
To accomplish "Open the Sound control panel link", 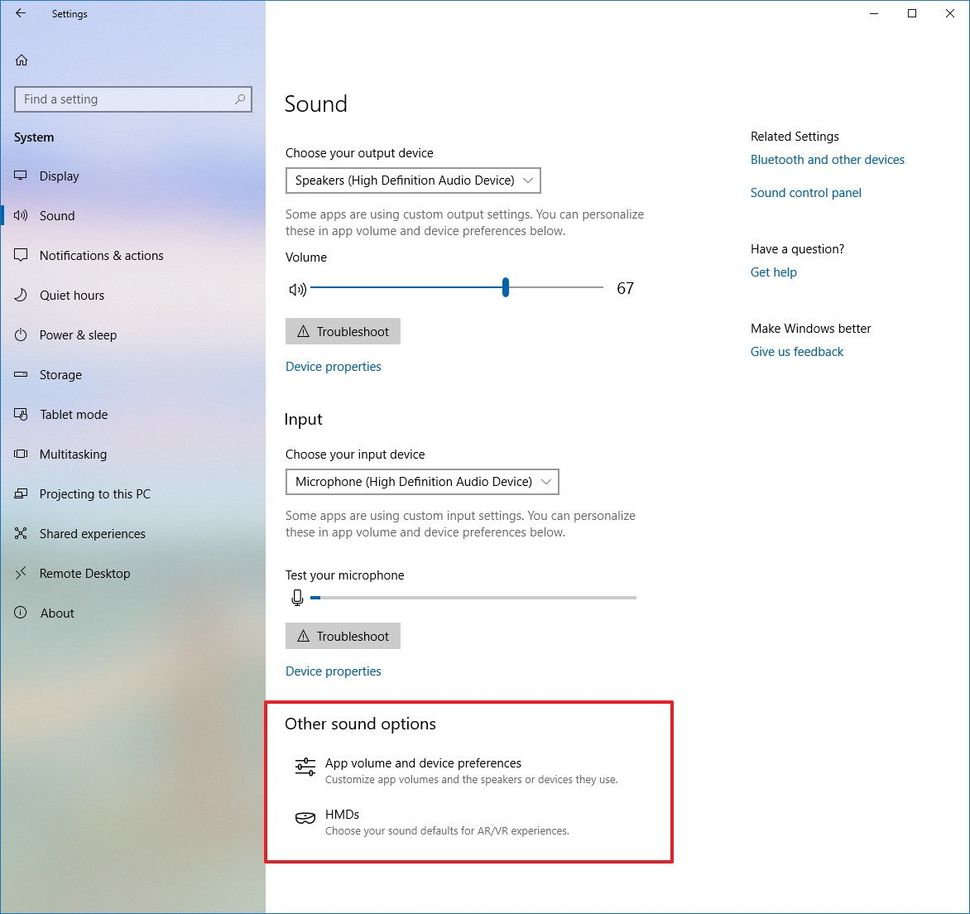I will (805, 192).
